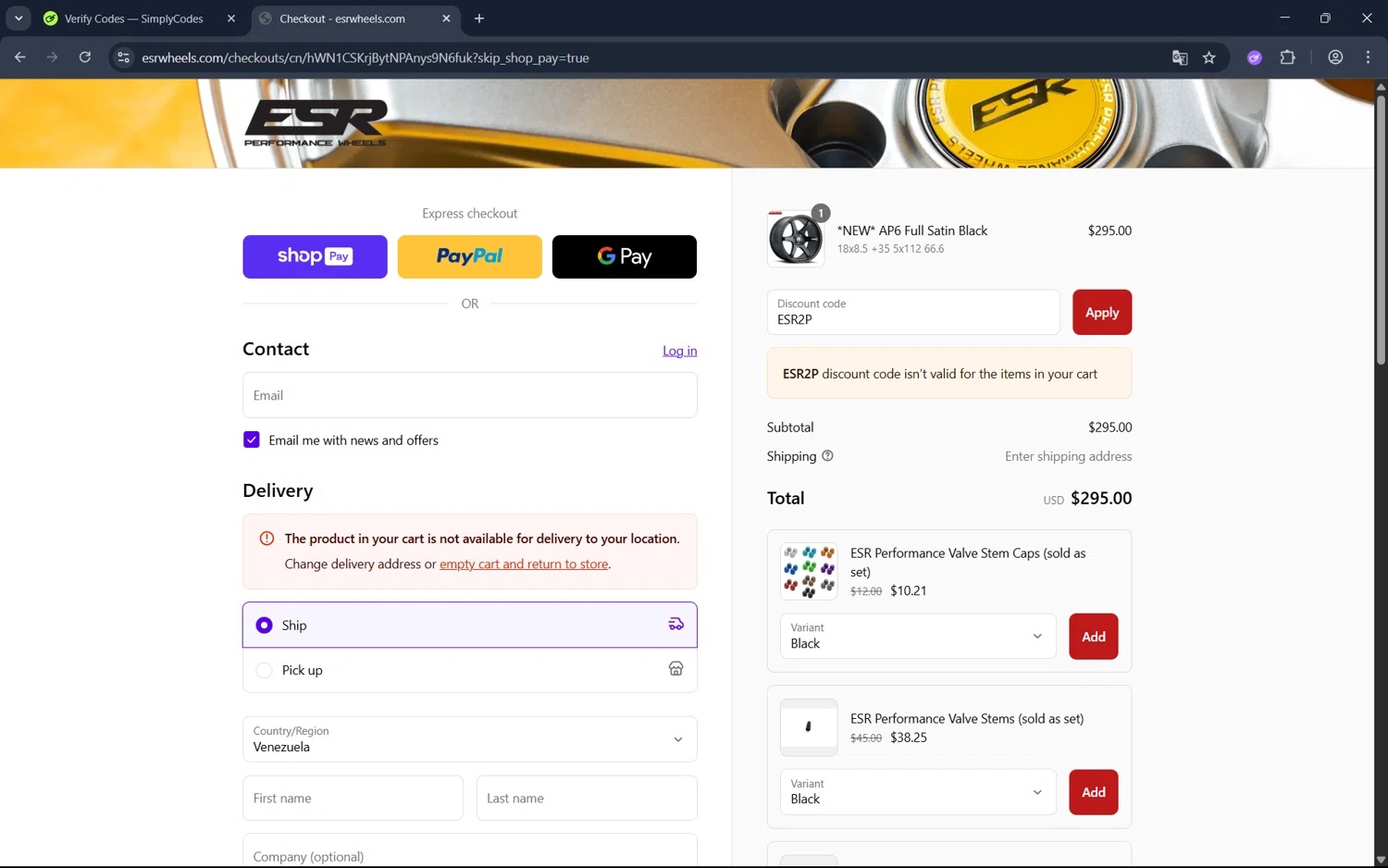Click the 'Express checkout' heading text
Viewport: 1388px width, 868px height.
coord(470,213)
